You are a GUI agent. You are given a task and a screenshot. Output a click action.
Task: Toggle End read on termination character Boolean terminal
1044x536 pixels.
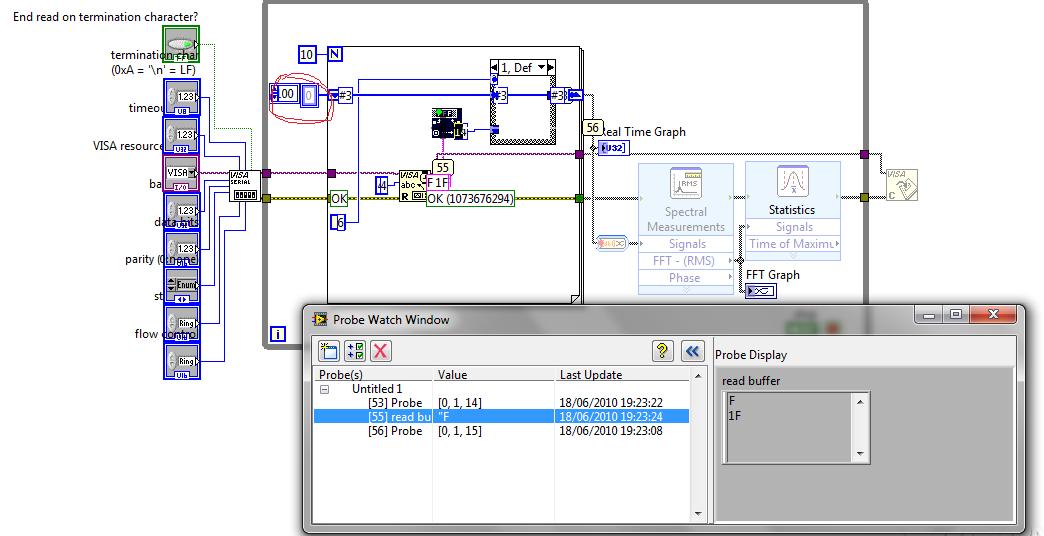181,44
